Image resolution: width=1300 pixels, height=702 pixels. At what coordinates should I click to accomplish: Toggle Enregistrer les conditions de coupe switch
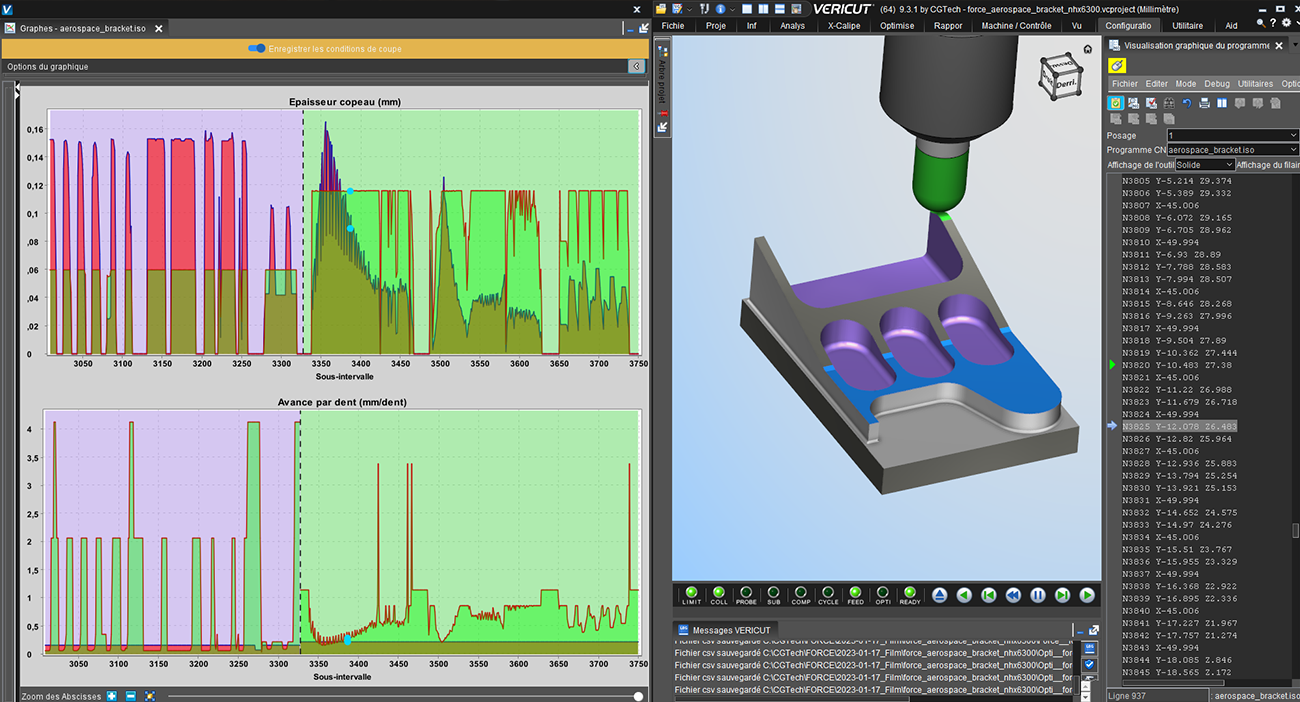click(x=257, y=48)
